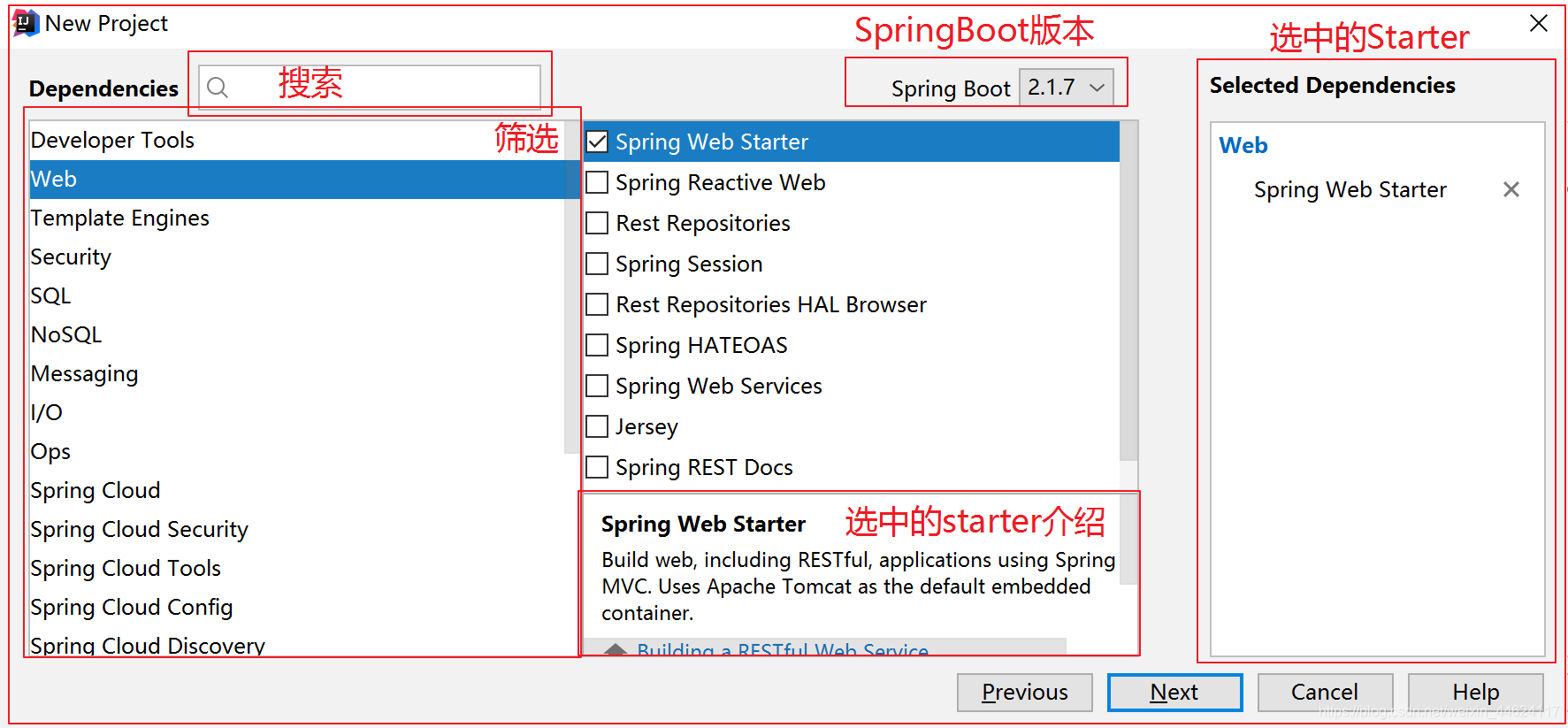The height and width of the screenshot is (728, 1568).
Task: Select the Web category
Action: 297,179
